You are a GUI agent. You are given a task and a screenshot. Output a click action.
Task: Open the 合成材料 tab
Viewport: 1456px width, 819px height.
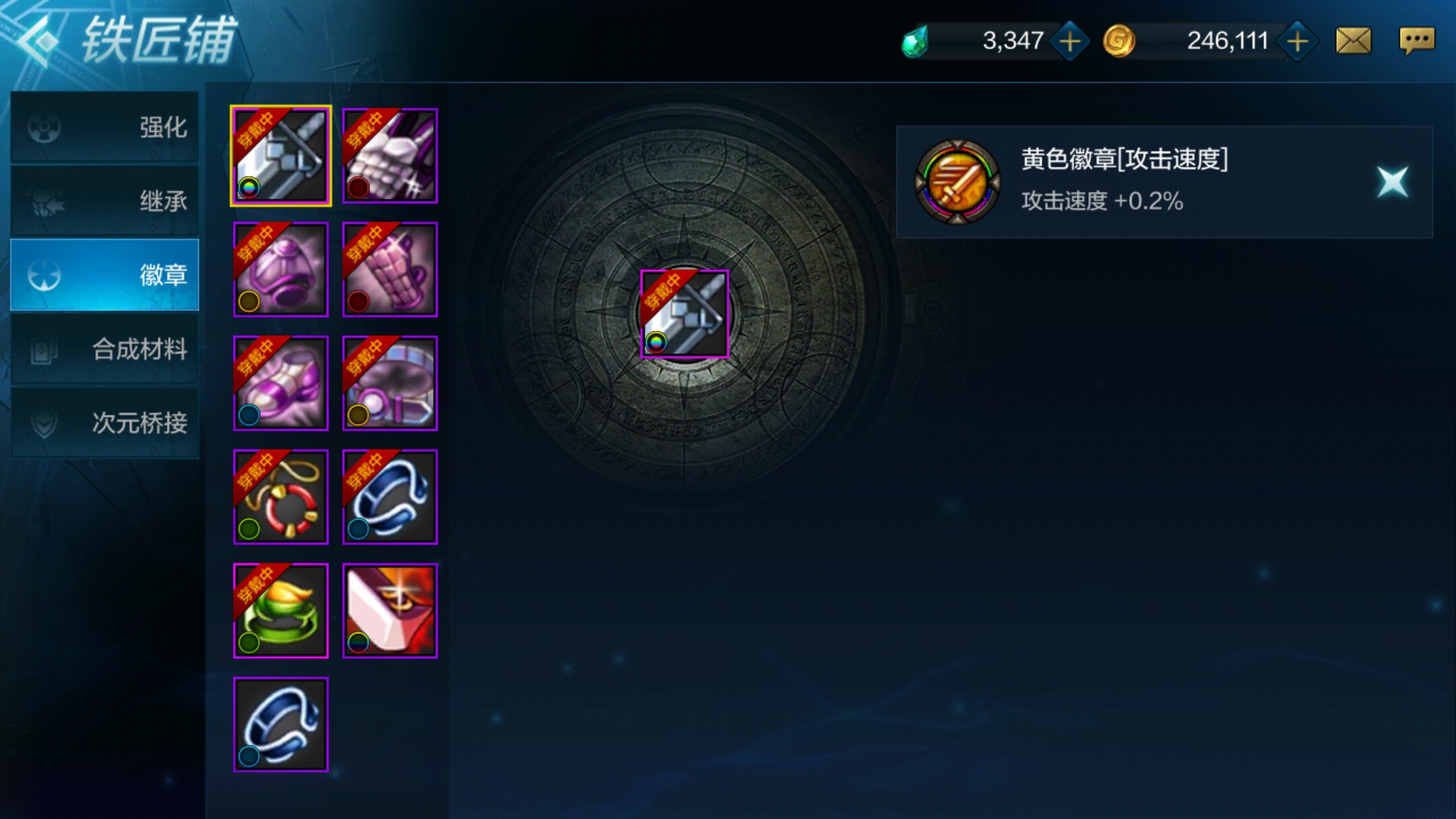pos(105,349)
